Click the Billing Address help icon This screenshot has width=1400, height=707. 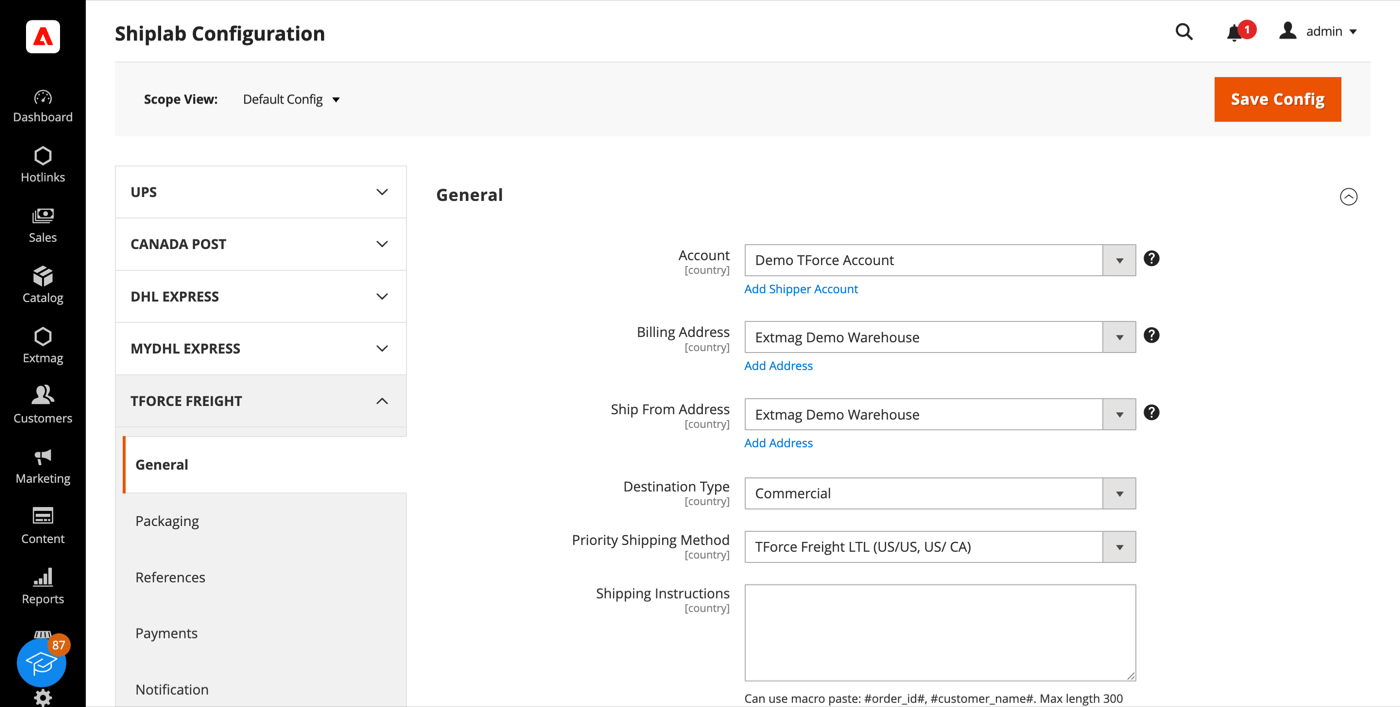point(1152,336)
